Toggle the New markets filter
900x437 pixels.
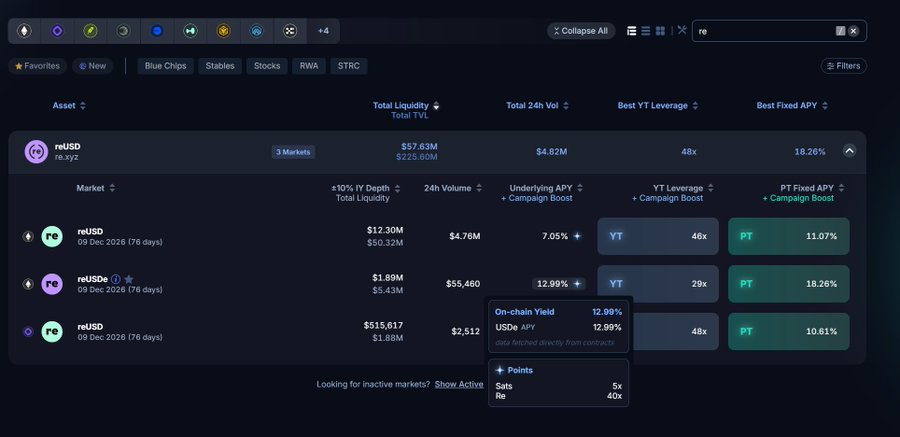pos(92,66)
